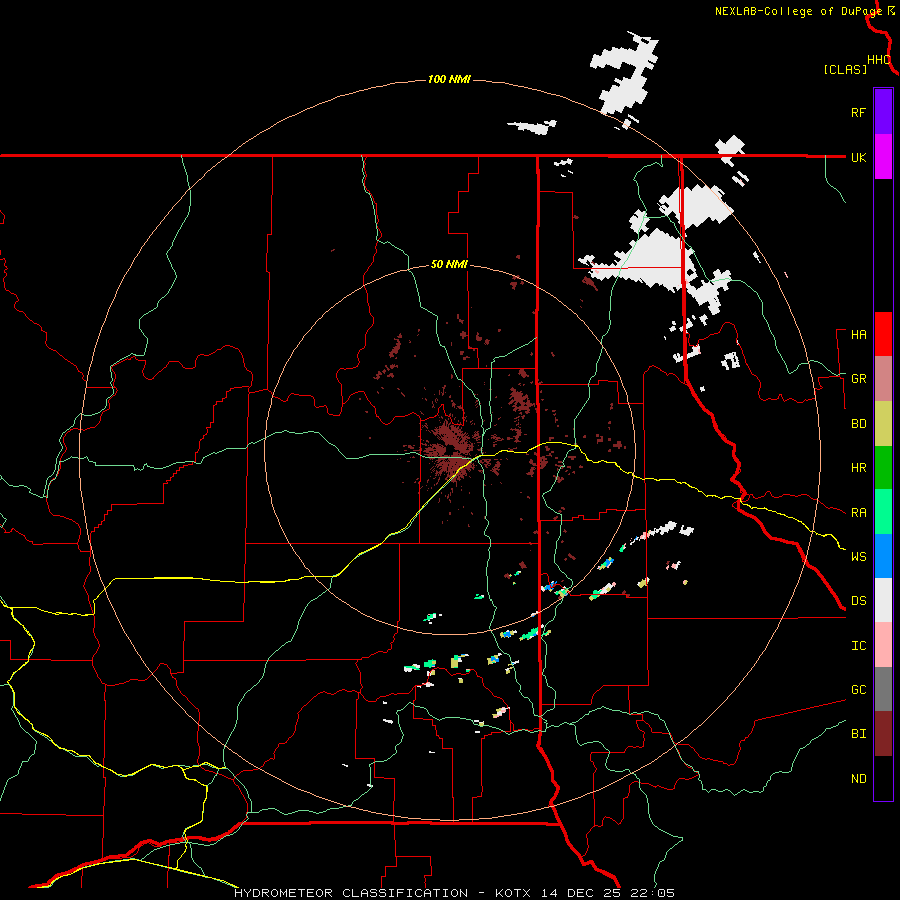
Task: Click the HYDROMETEOR CLASSIFICATION title text
Action: point(351,893)
